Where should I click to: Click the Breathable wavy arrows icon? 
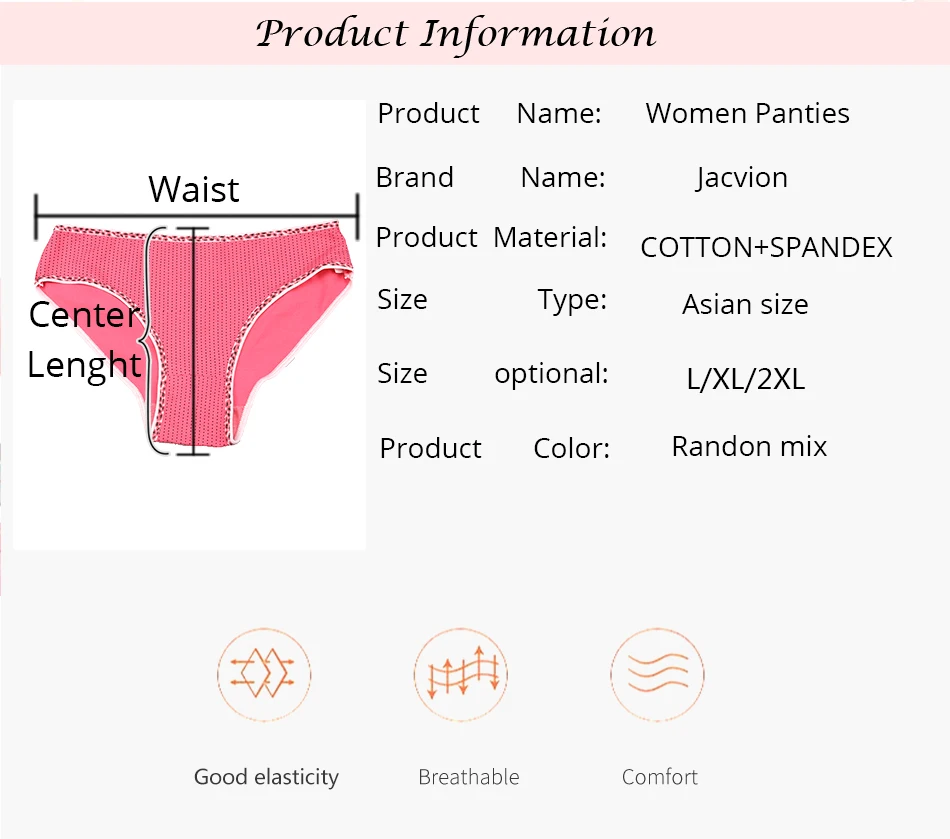click(x=461, y=674)
